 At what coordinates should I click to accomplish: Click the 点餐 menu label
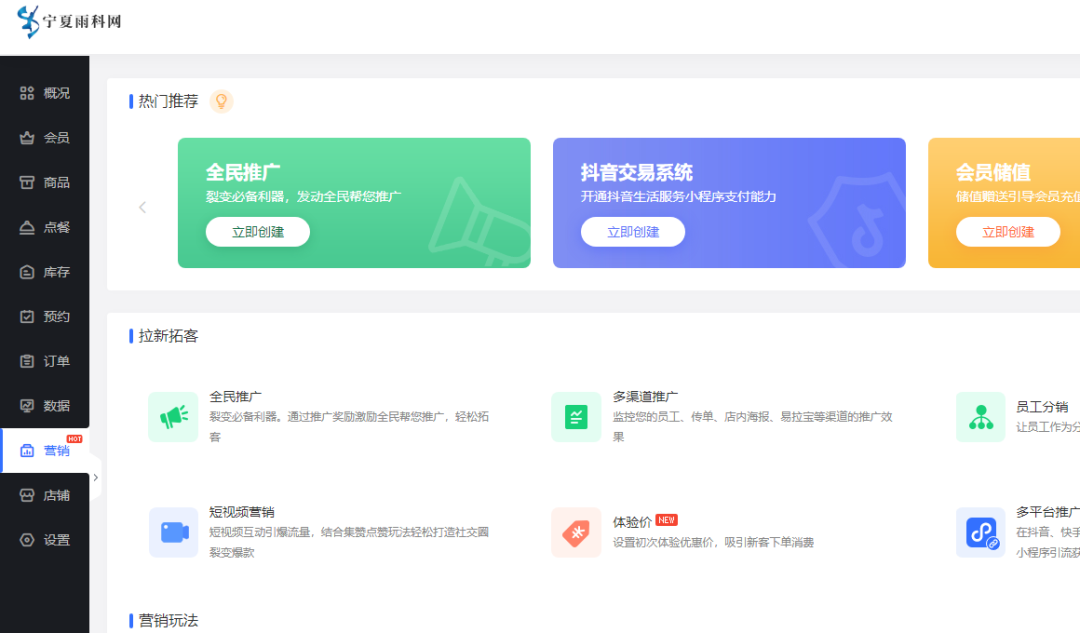point(56,227)
